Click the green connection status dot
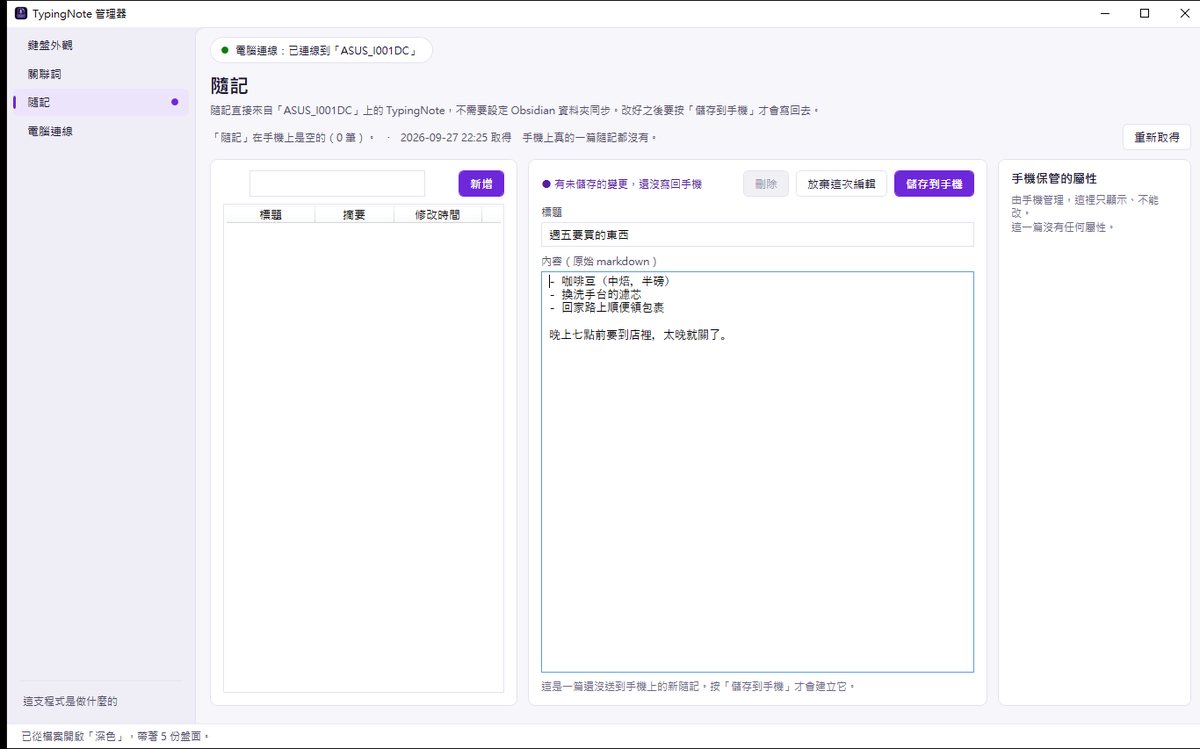This screenshot has height=749, width=1200. (224, 50)
